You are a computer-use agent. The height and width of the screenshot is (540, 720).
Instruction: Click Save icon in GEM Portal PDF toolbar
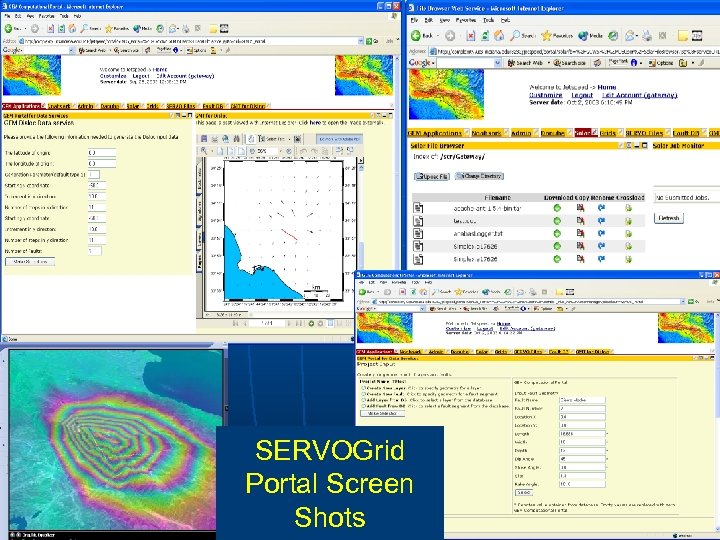[204, 138]
